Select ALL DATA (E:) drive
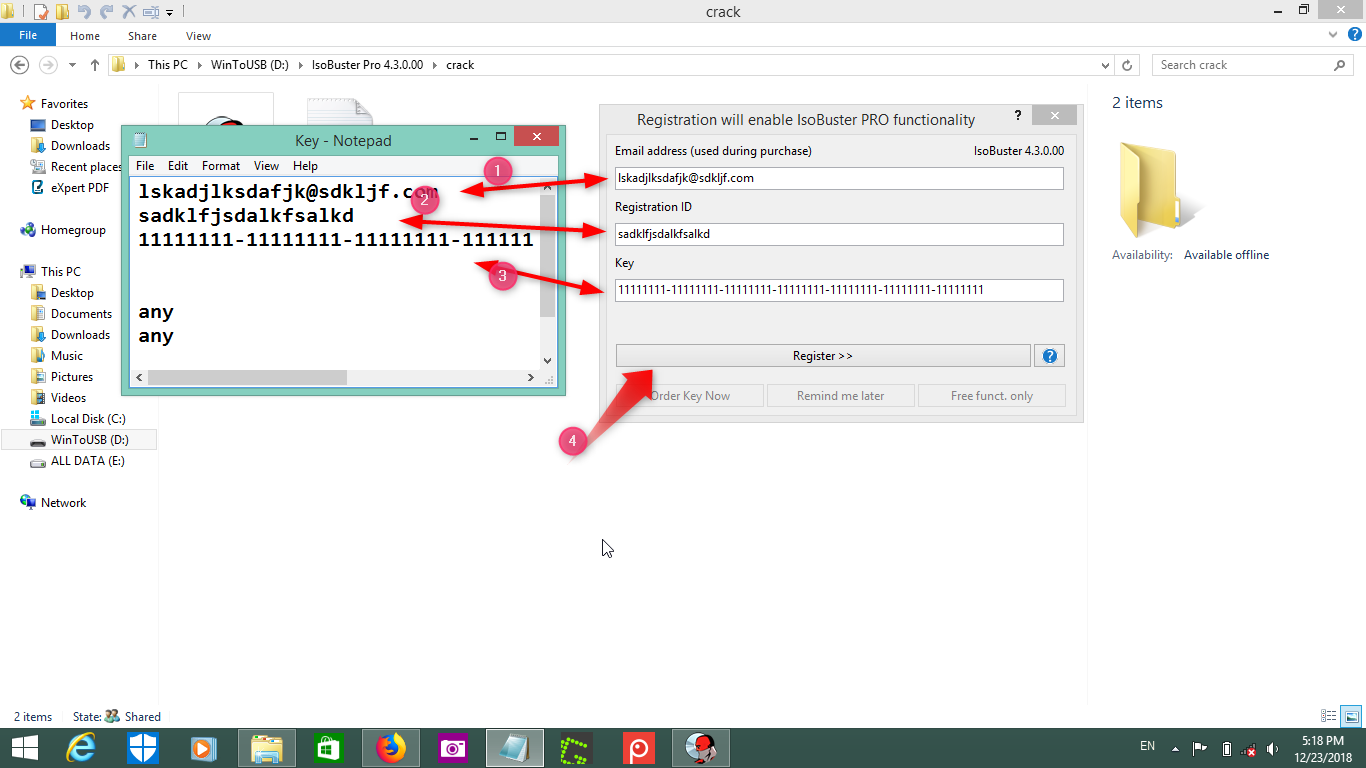This screenshot has height=768, width=1366. point(88,461)
